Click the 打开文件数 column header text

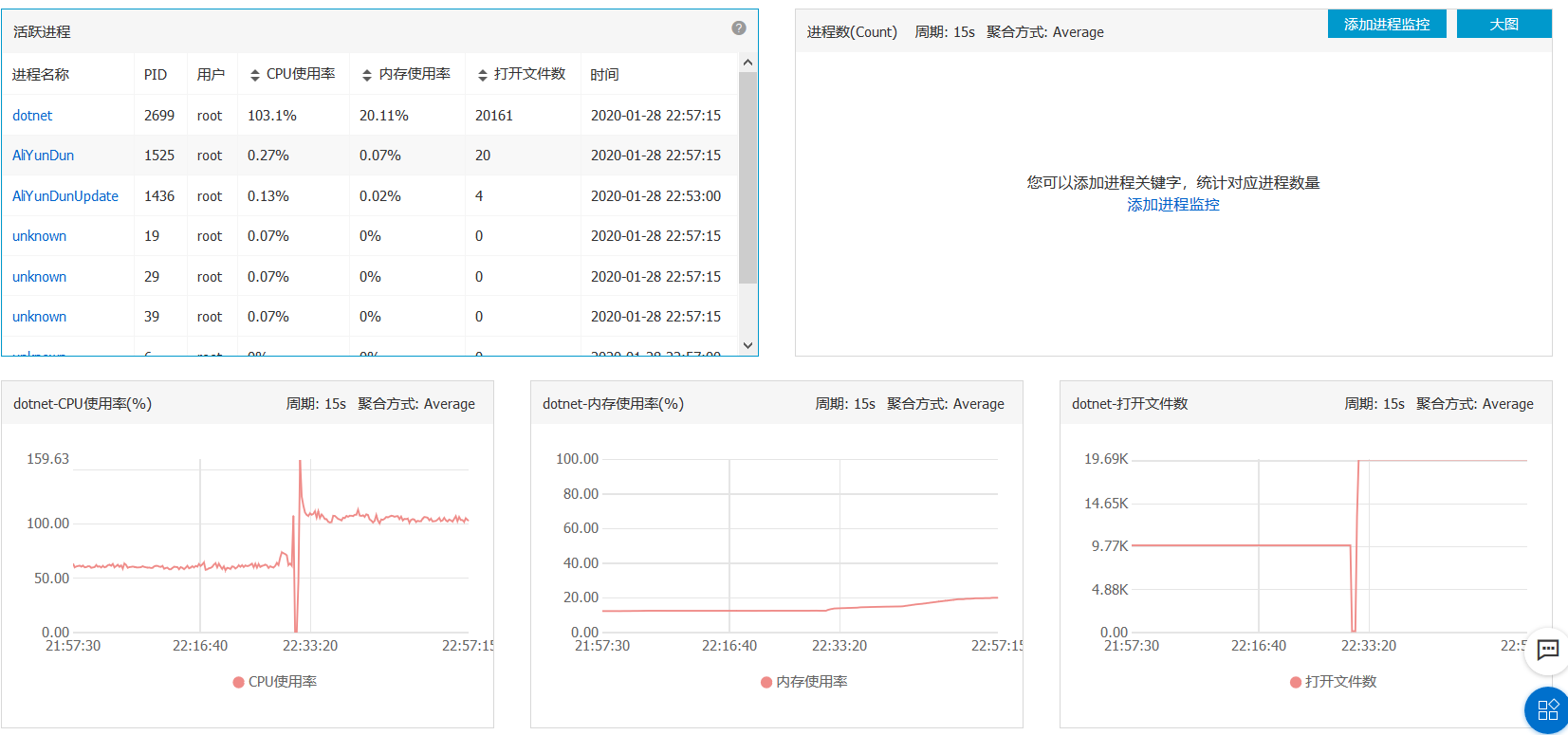(529, 74)
